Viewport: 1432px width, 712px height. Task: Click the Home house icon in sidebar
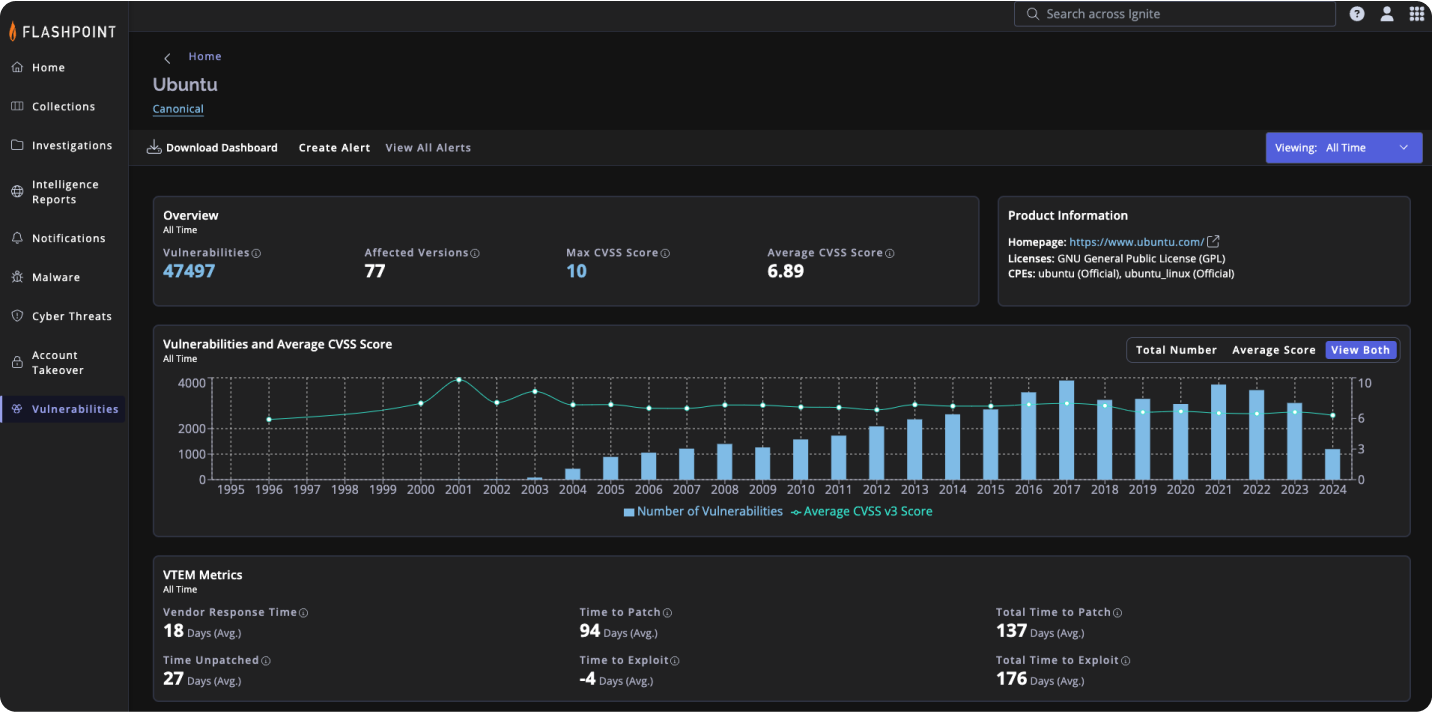[17, 68]
